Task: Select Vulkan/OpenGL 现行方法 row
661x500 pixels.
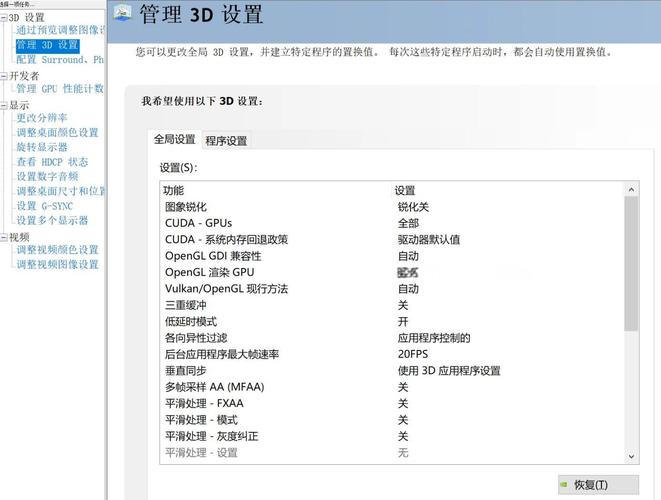Action: coord(392,289)
